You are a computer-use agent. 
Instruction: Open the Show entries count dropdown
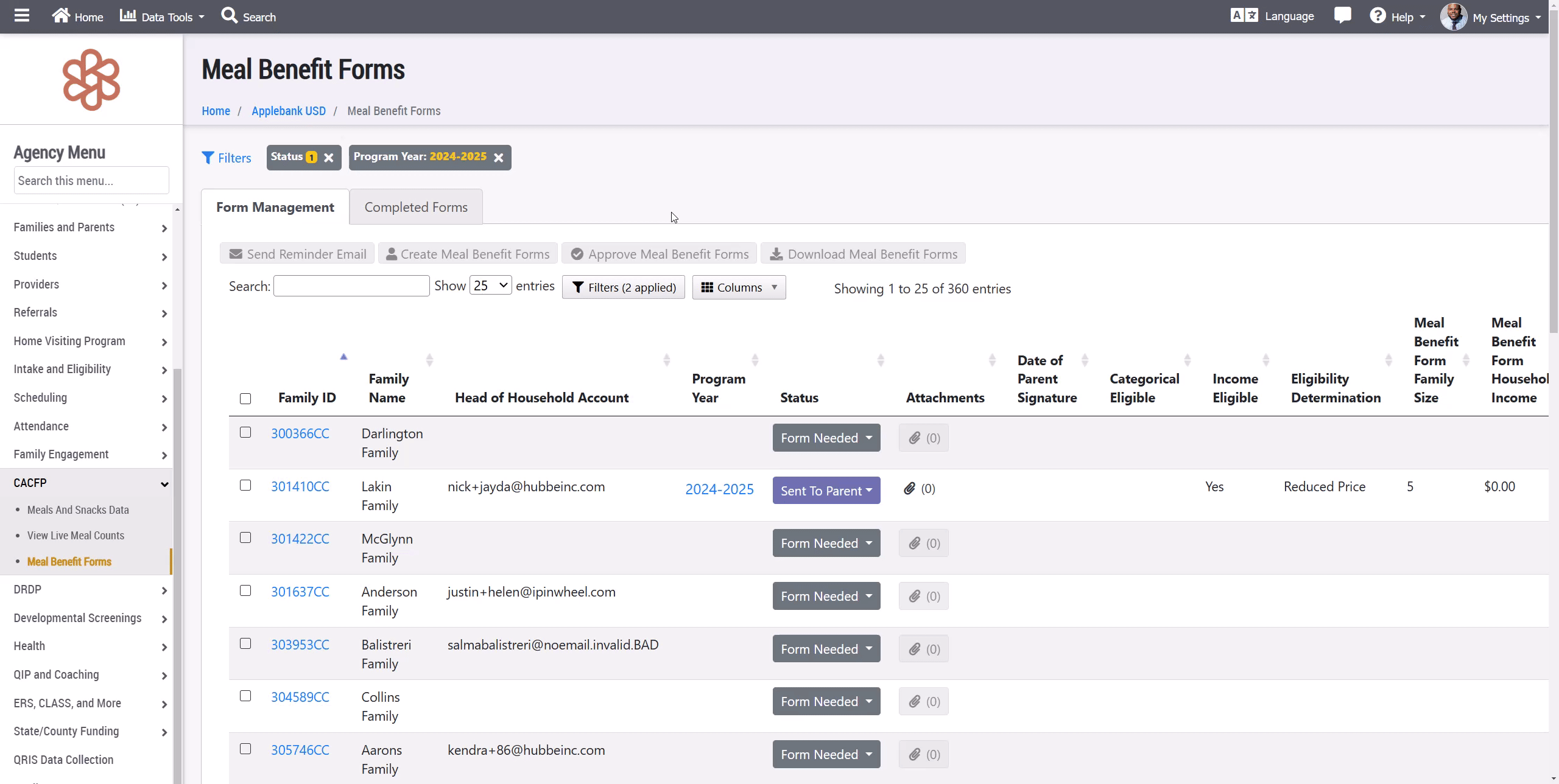(490, 285)
